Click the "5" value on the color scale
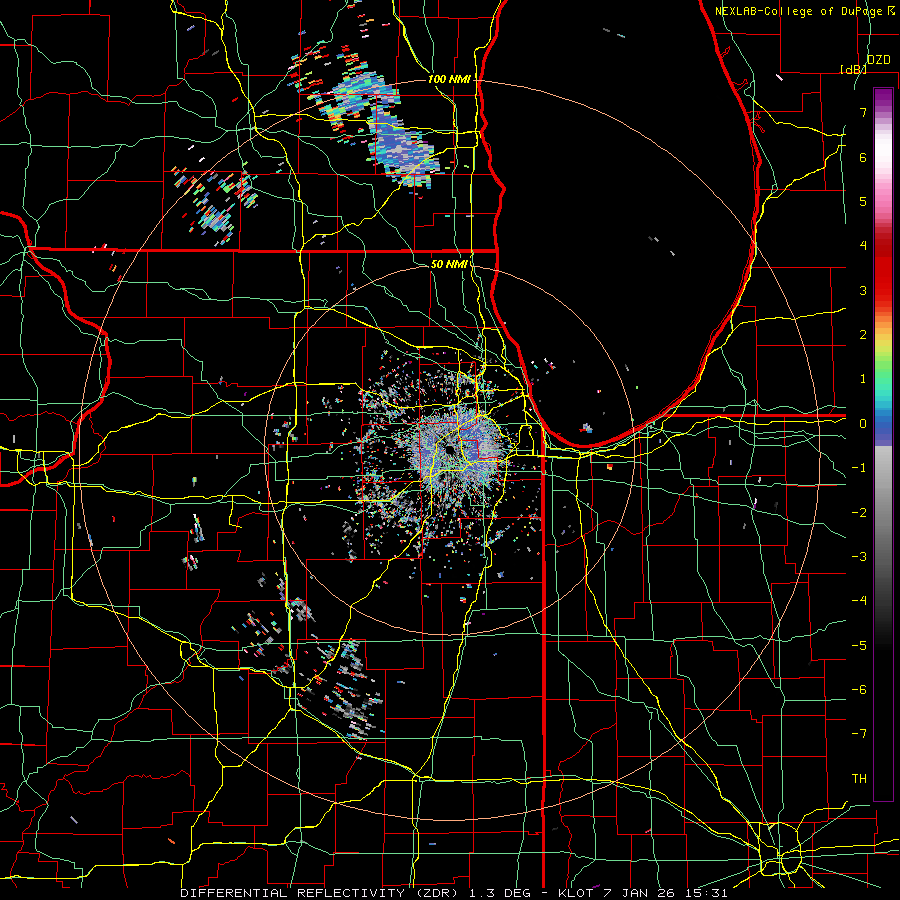Image resolution: width=900 pixels, height=900 pixels. tap(863, 201)
